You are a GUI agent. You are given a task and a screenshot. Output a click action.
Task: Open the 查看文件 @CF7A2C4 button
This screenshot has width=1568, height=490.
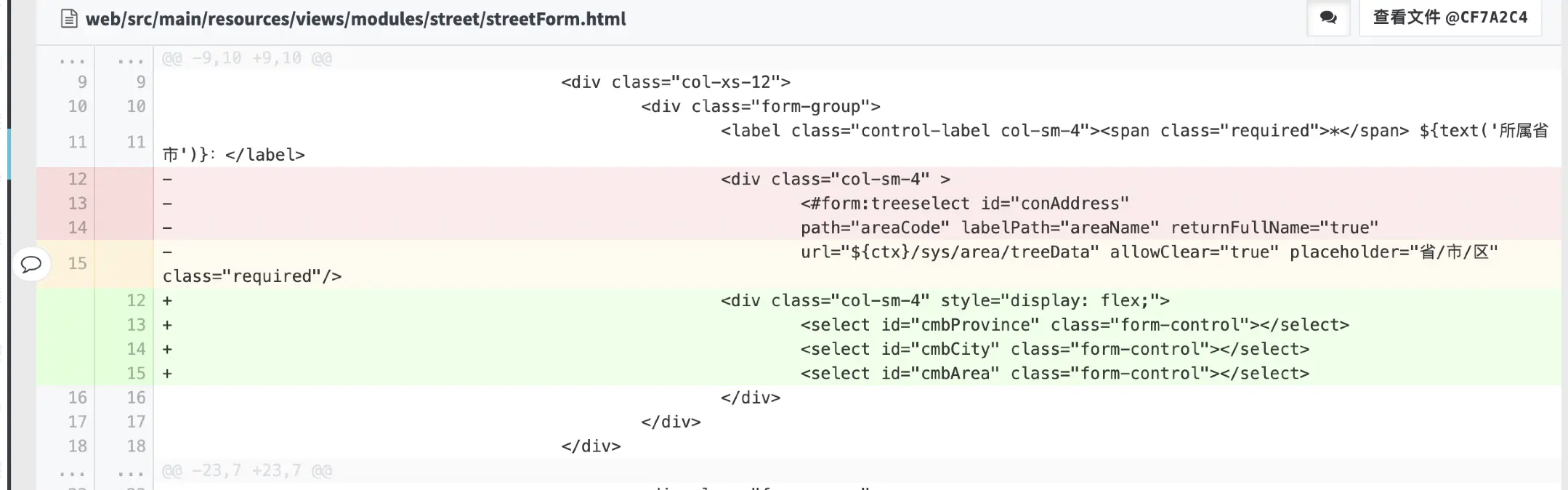(x=1450, y=17)
